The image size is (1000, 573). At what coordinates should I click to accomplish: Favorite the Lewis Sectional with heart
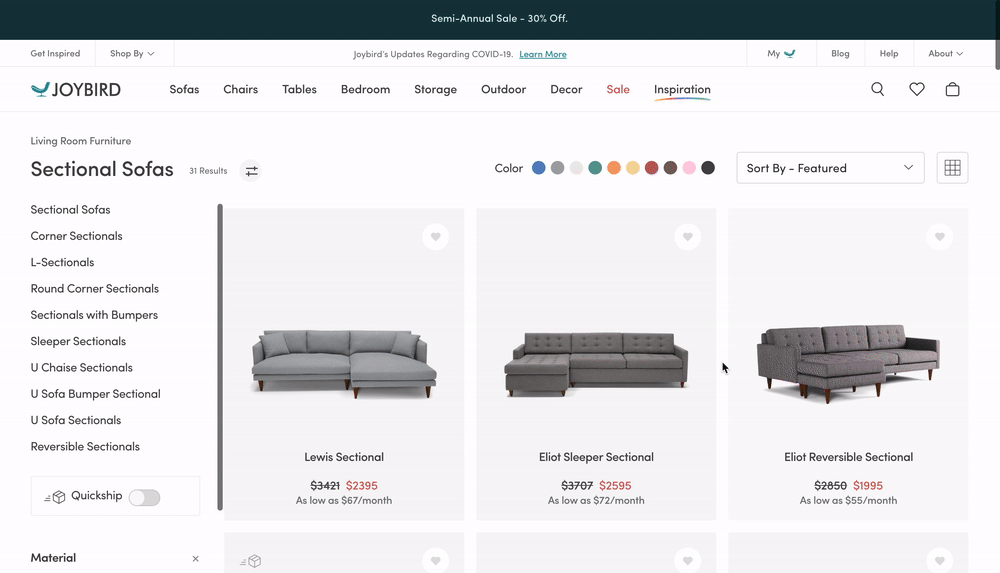click(x=436, y=237)
